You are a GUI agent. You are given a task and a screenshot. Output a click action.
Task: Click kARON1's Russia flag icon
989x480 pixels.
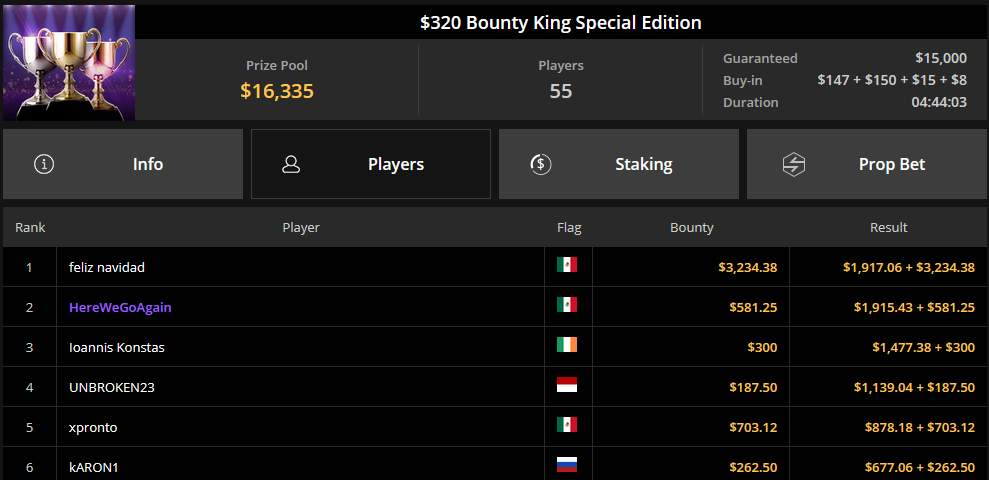[566, 465]
